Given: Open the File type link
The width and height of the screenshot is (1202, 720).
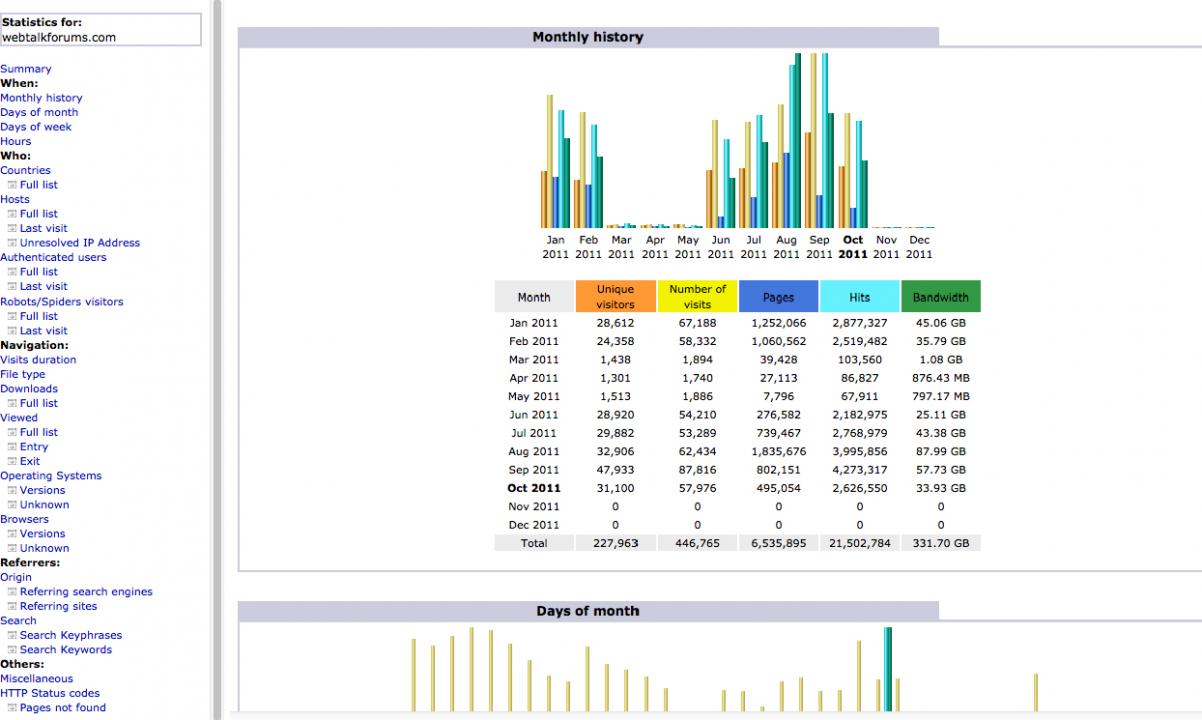Looking at the screenshot, I should [23, 374].
